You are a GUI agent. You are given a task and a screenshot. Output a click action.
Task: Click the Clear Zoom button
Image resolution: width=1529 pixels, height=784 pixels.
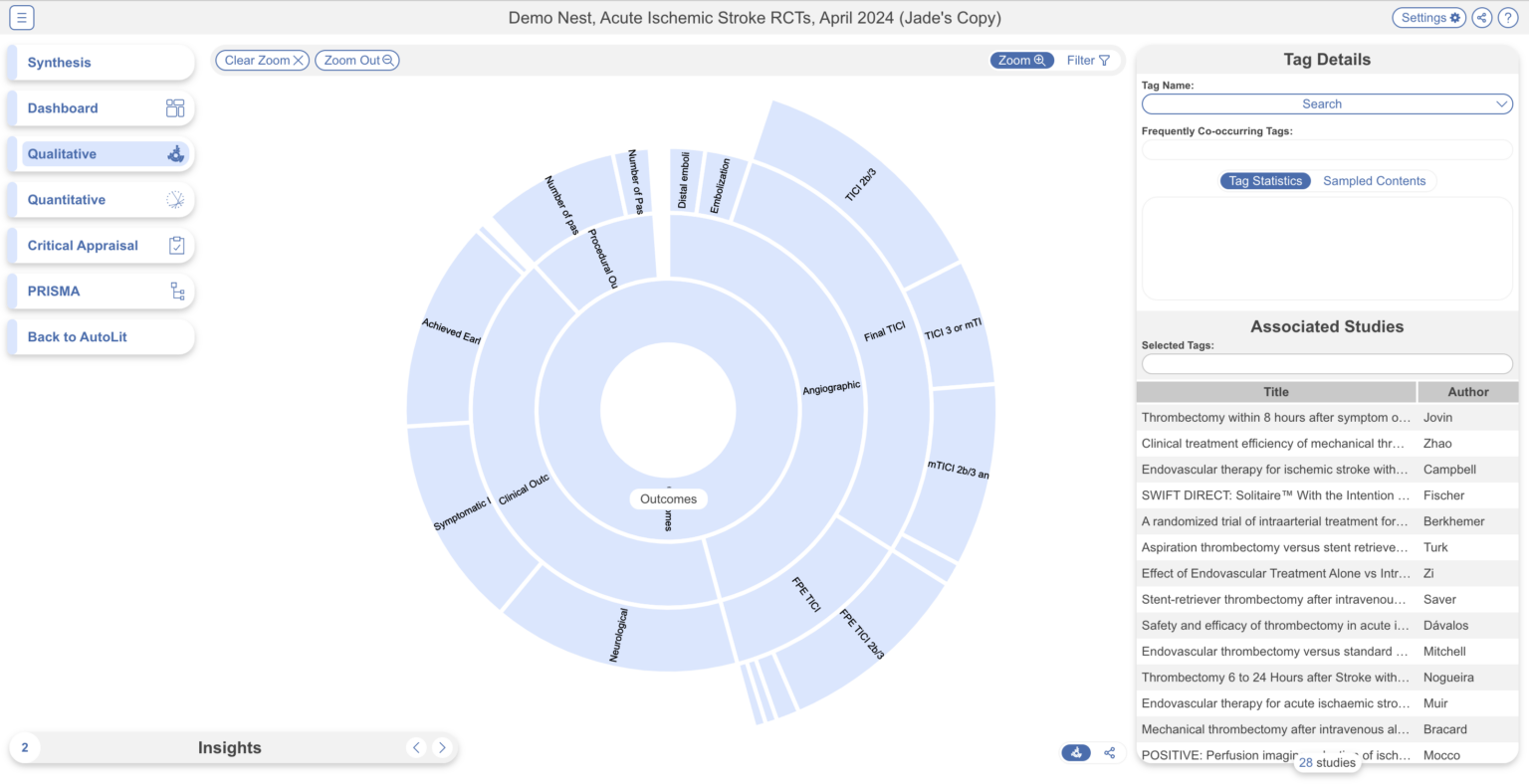262,60
